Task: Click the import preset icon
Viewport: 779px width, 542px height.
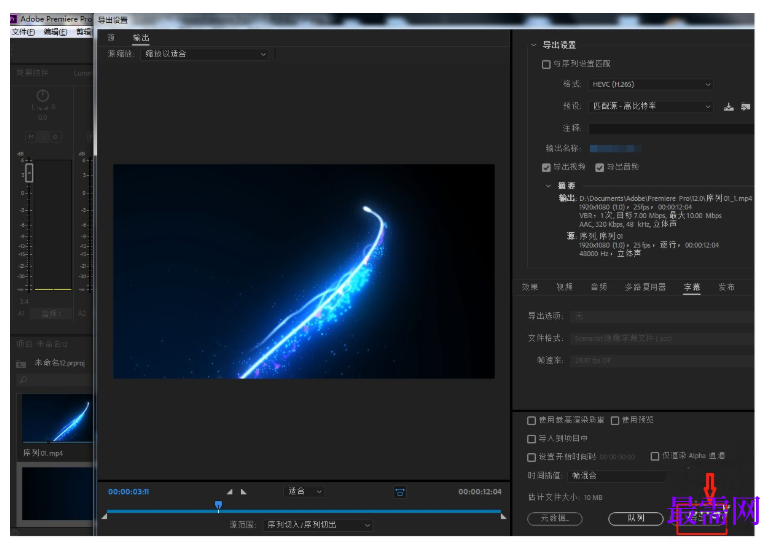Action: click(x=745, y=107)
